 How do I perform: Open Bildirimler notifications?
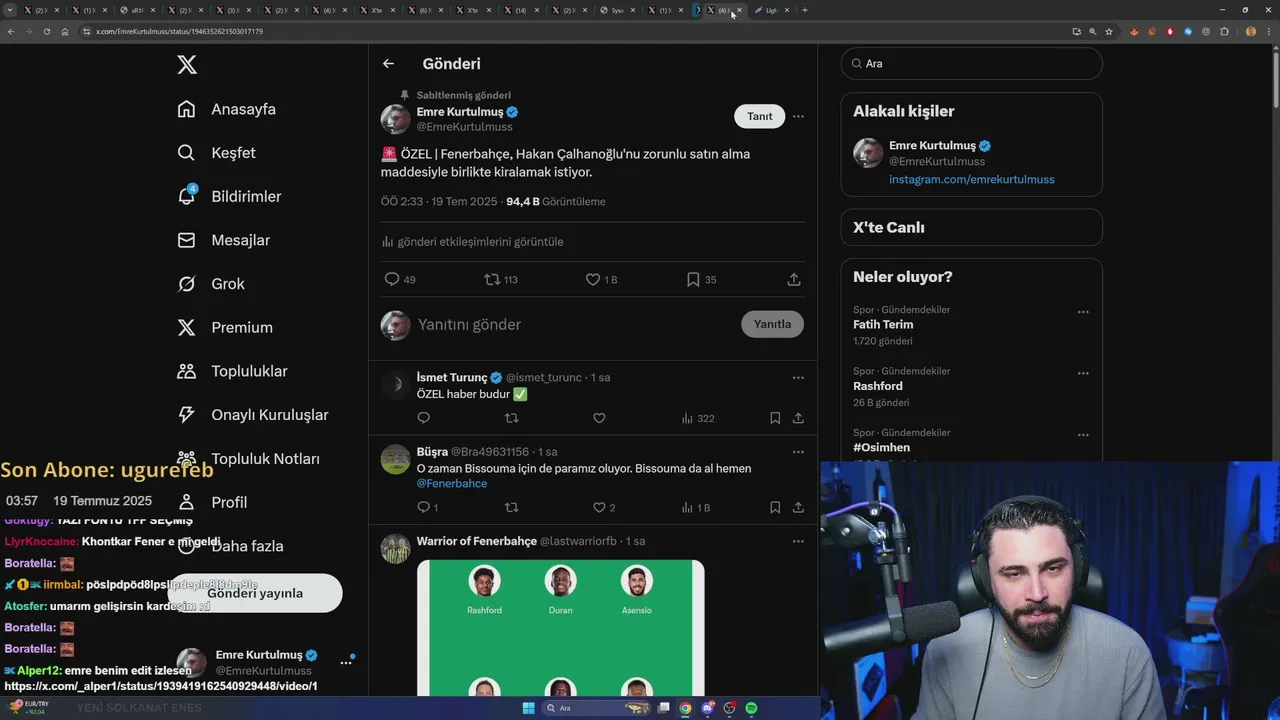tap(229, 197)
